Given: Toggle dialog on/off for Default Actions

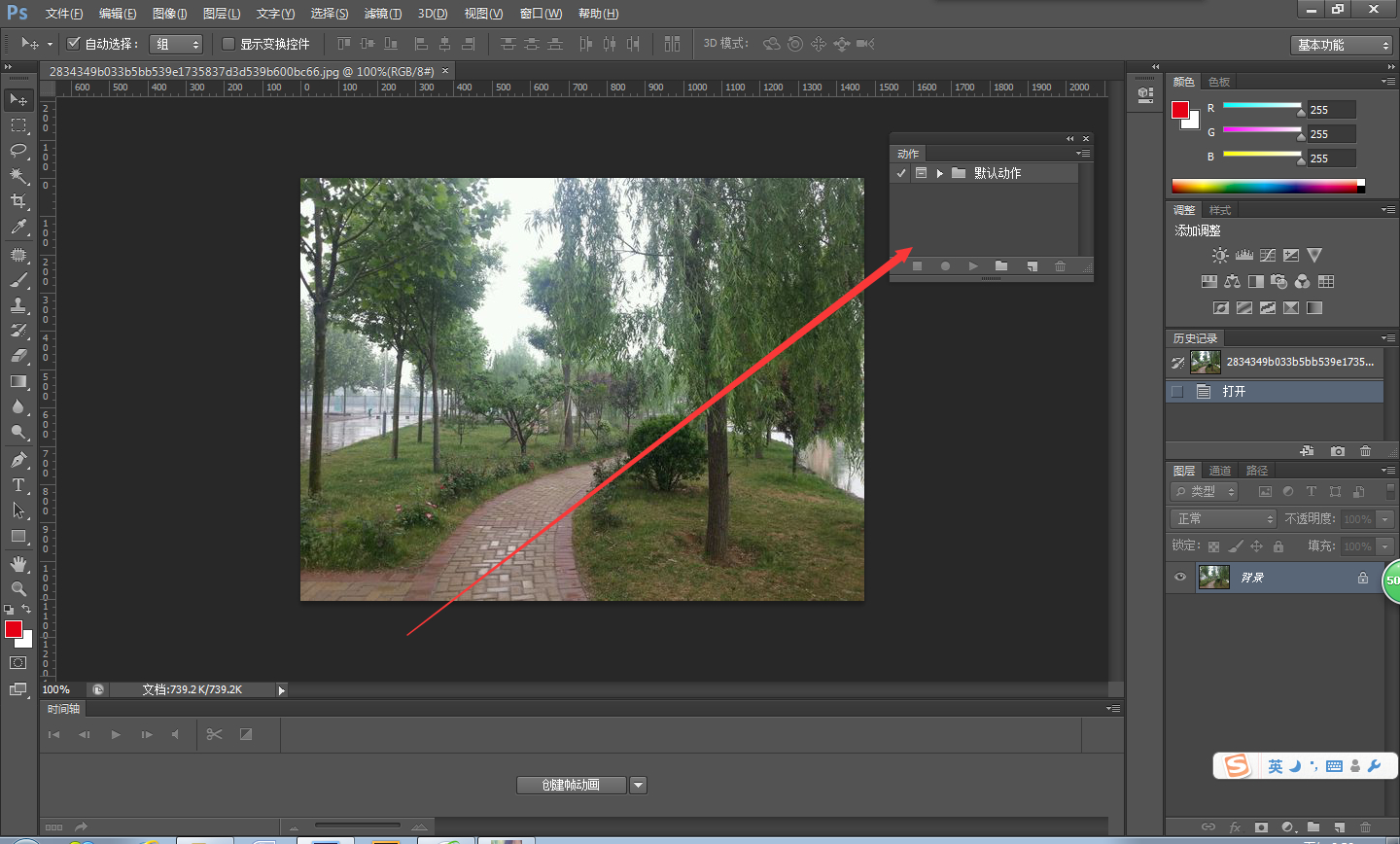Looking at the screenshot, I should 921,173.
